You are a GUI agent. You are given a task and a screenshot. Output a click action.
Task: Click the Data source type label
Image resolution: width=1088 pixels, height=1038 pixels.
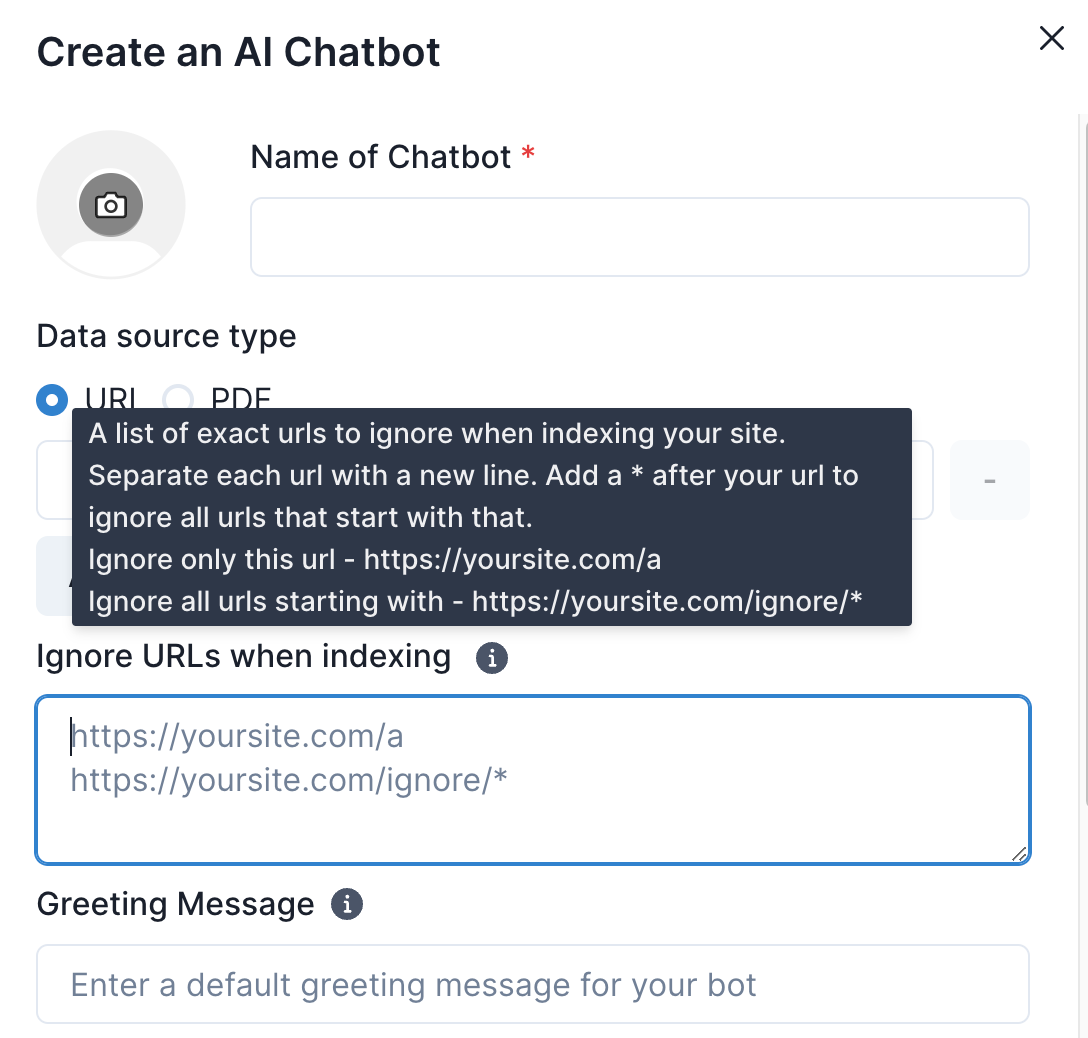pos(166,336)
